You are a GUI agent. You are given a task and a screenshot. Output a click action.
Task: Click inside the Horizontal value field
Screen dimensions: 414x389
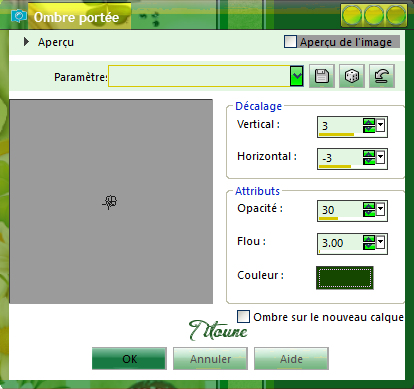point(340,158)
